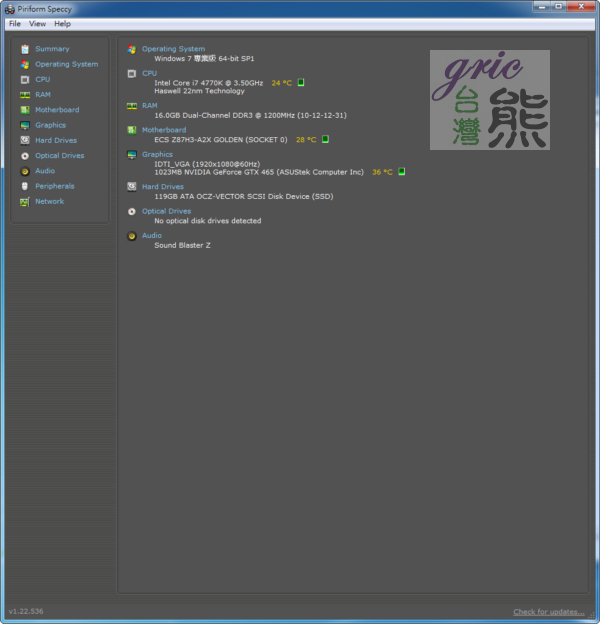Click the CPU chip icon in summary panel
Viewport: 600px width, 624px height.
132,74
